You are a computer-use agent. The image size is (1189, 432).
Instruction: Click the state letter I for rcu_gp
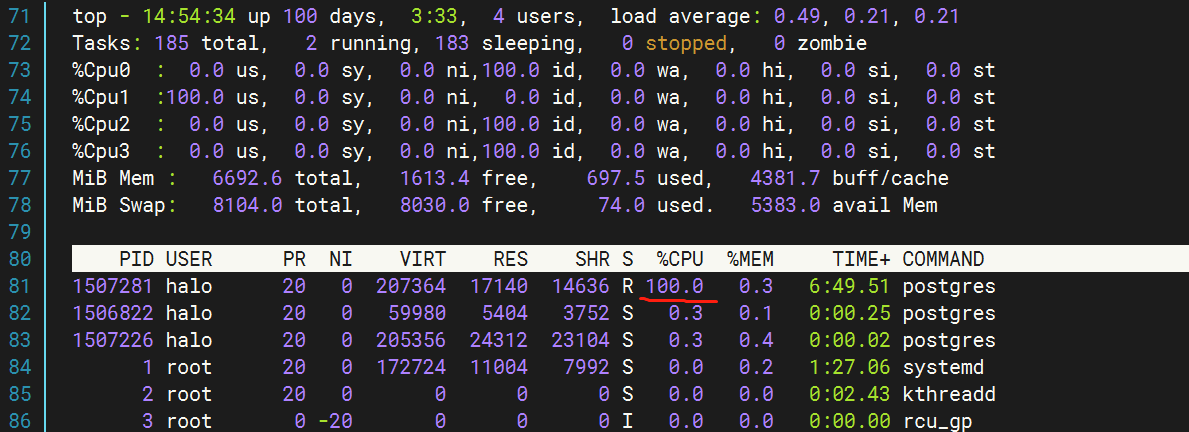click(627, 422)
